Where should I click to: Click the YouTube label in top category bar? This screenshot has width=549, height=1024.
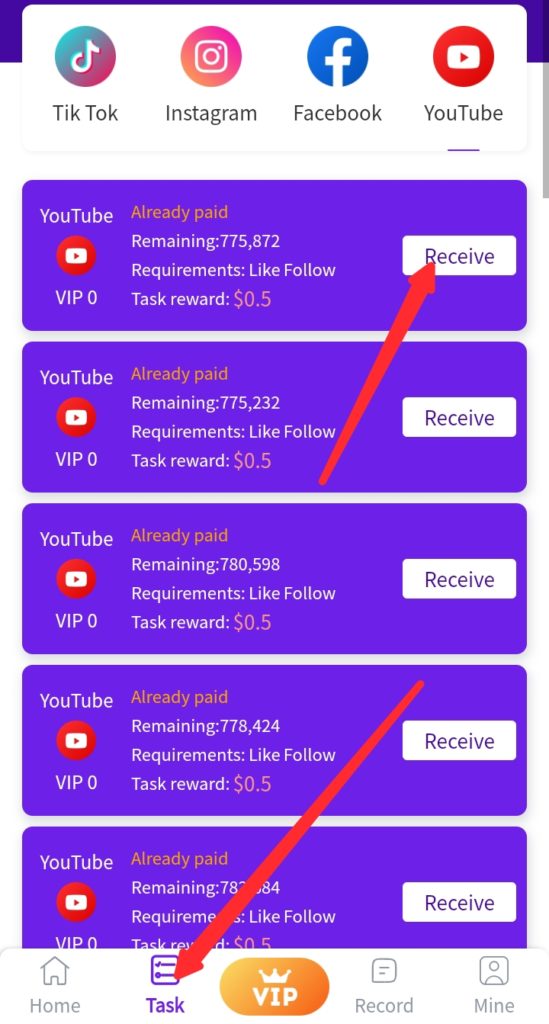pos(463,113)
